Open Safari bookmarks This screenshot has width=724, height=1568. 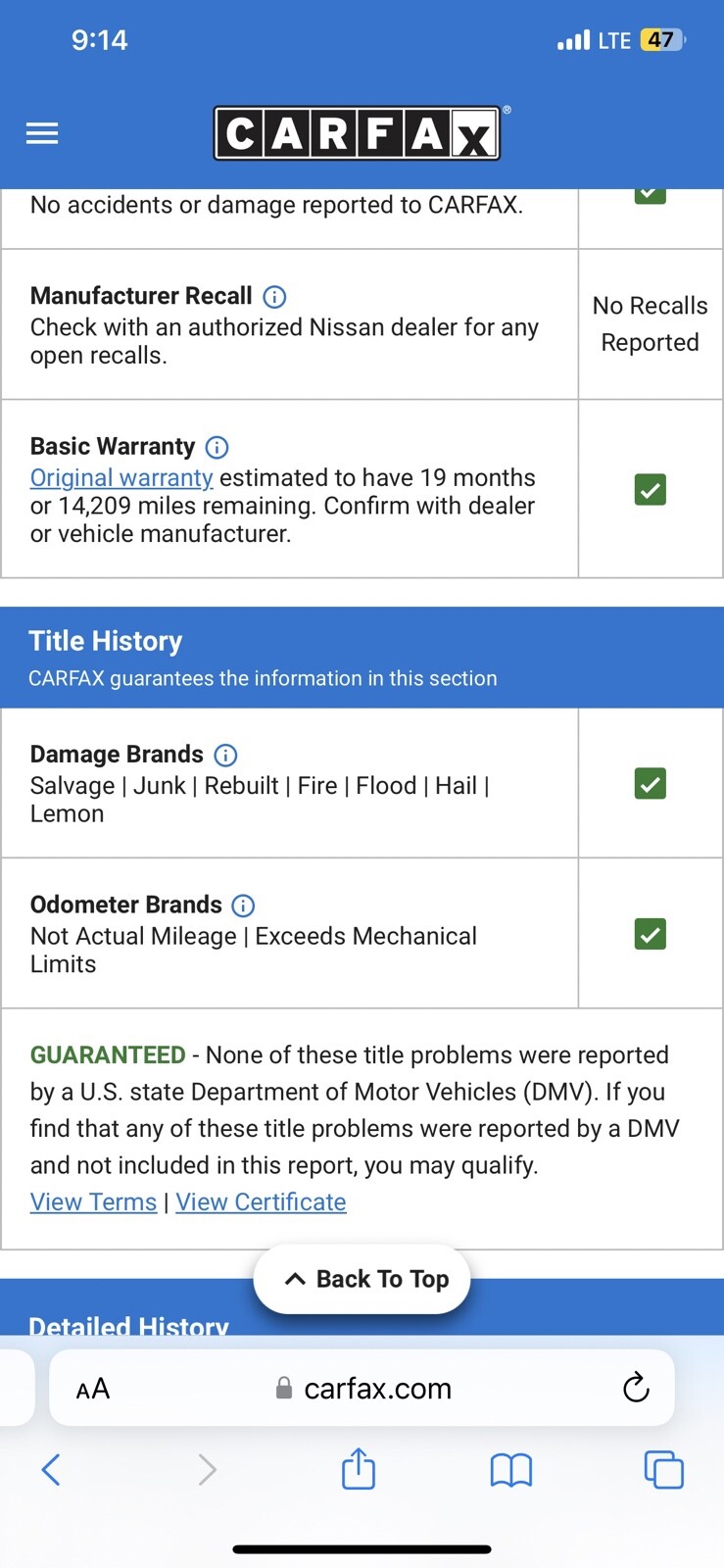click(510, 1469)
